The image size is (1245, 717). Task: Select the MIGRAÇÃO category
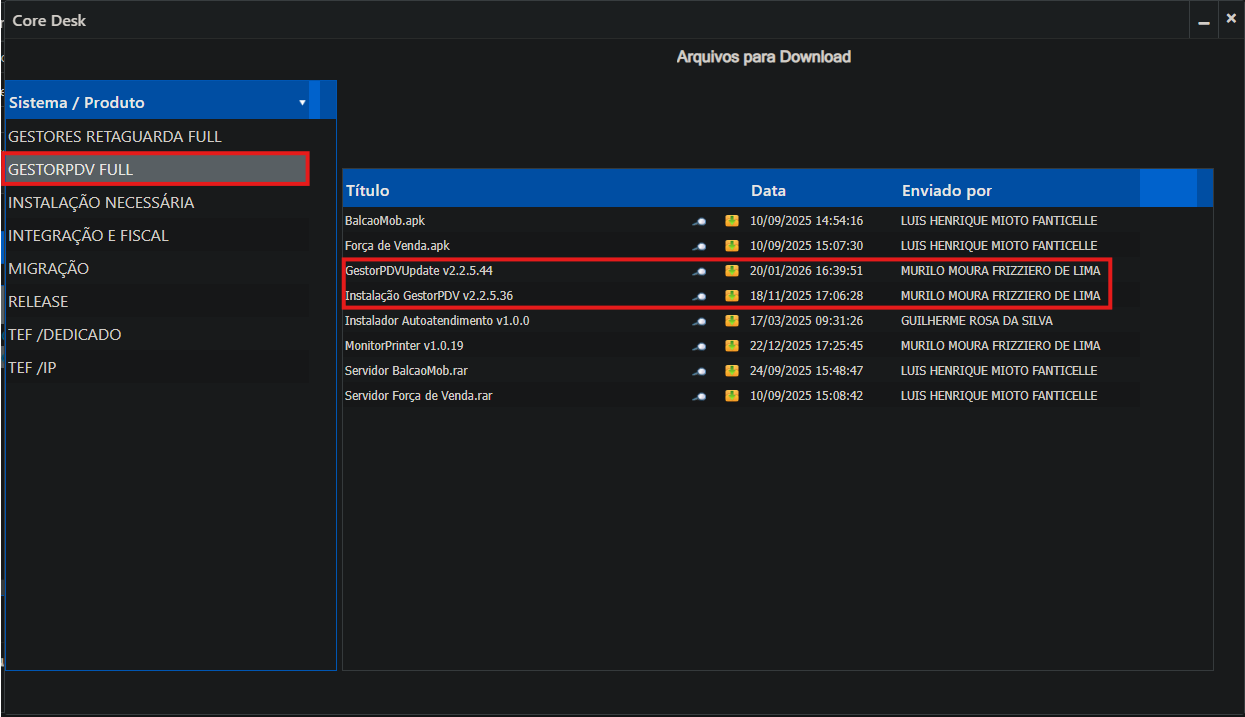point(49,269)
